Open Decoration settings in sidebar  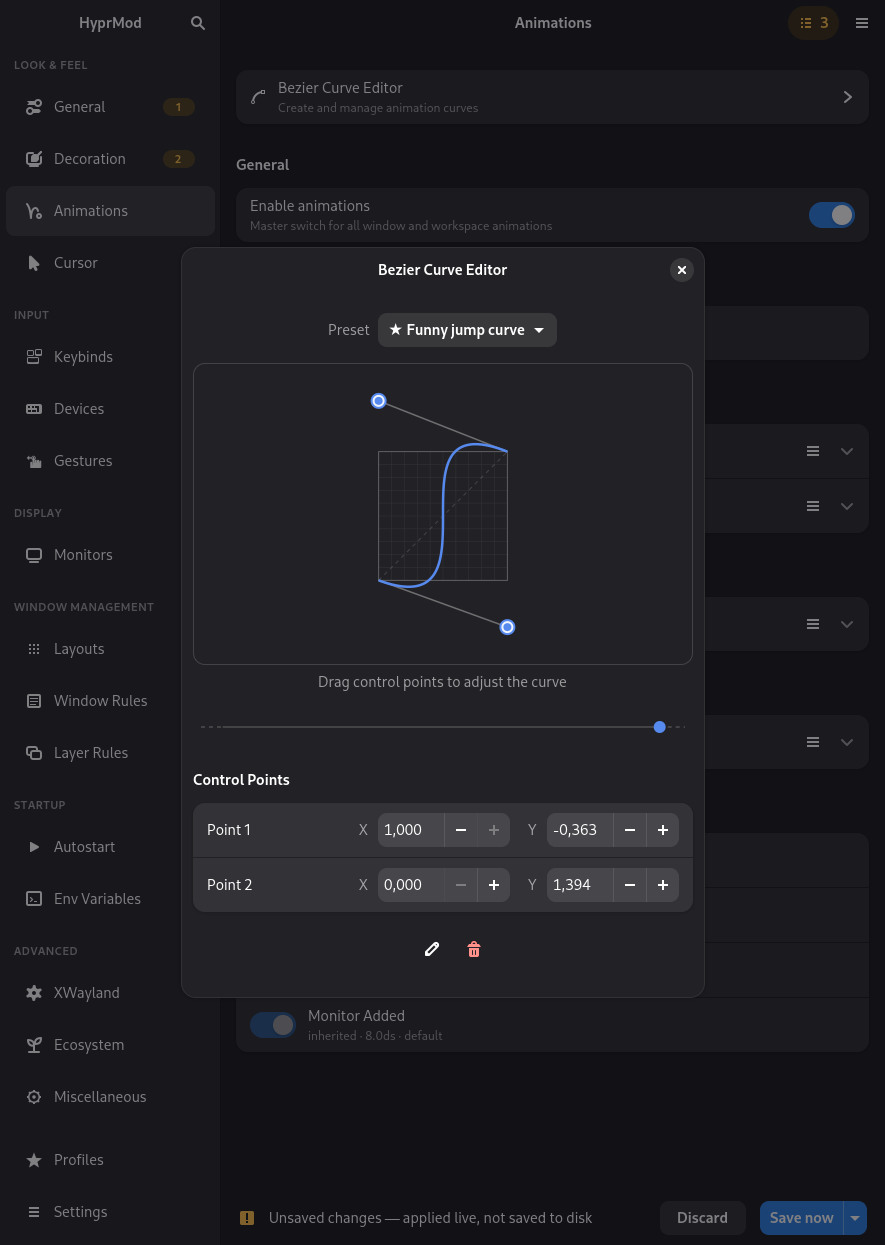click(x=110, y=159)
